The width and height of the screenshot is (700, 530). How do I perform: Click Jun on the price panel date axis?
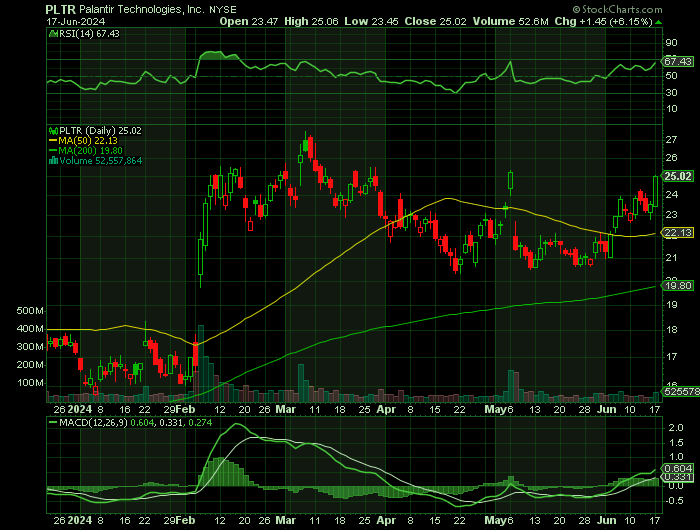click(606, 409)
